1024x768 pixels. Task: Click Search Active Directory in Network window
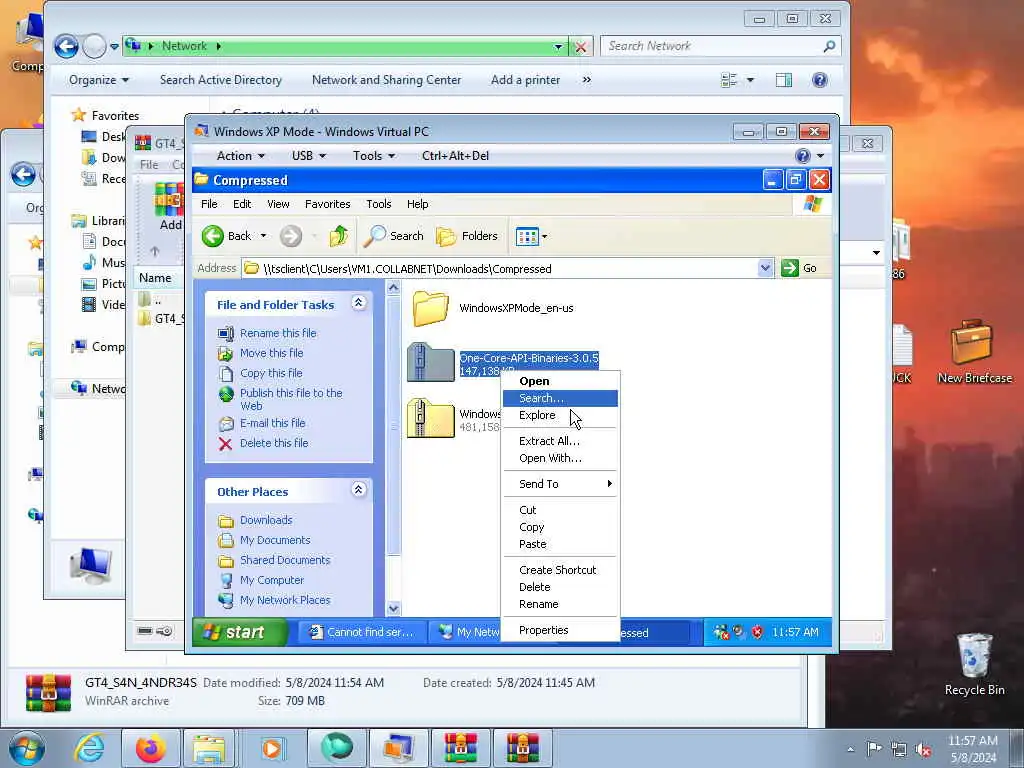point(221,80)
